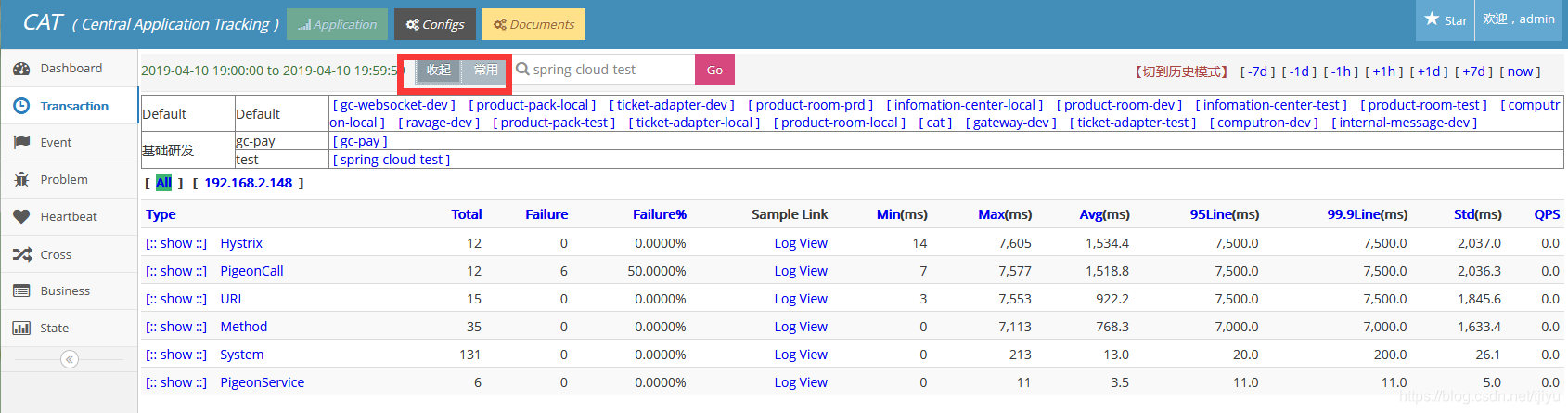1568x413 pixels.
Task: Click the star icon in the header
Action: pyautogui.click(x=1432, y=19)
